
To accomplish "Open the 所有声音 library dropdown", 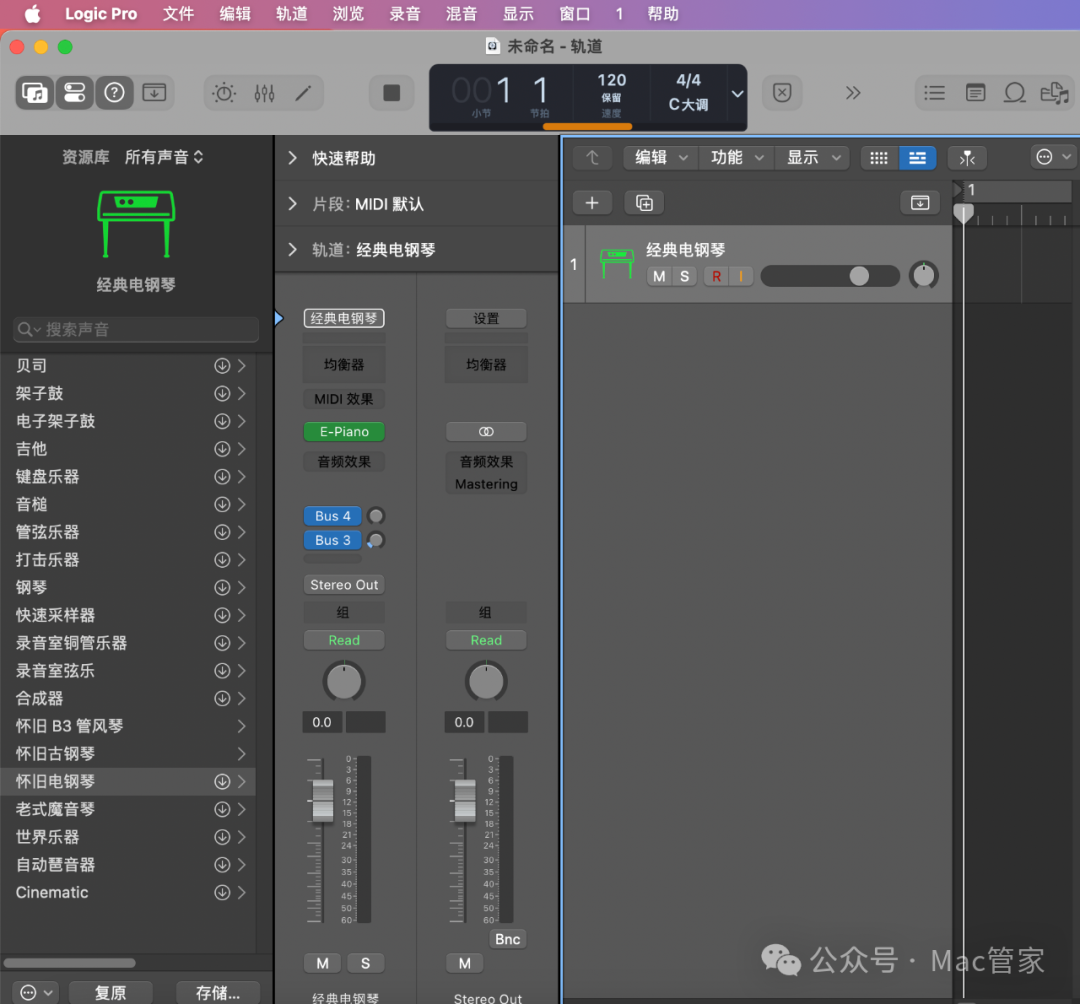I will click(164, 157).
